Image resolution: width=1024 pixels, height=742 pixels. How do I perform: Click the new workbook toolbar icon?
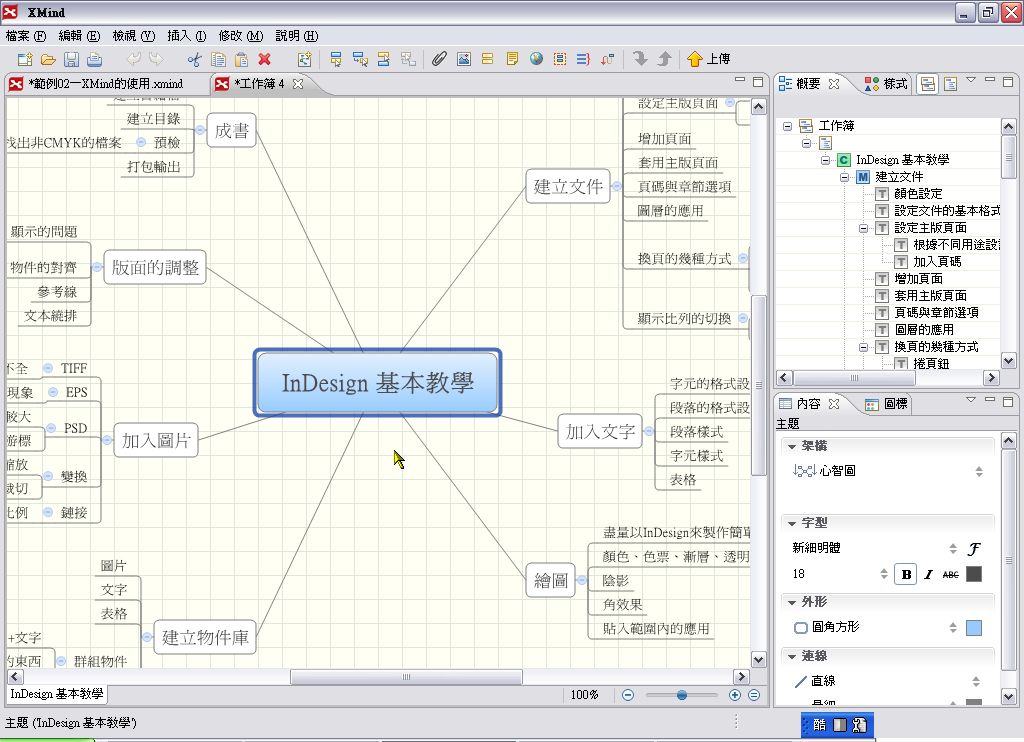pyautogui.click(x=25, y=59)
